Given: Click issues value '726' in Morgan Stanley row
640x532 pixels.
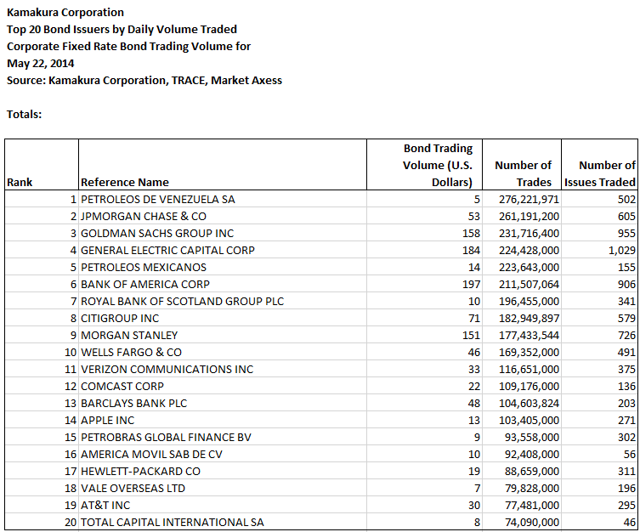Looking at the screenshot, I should point(627,335).
